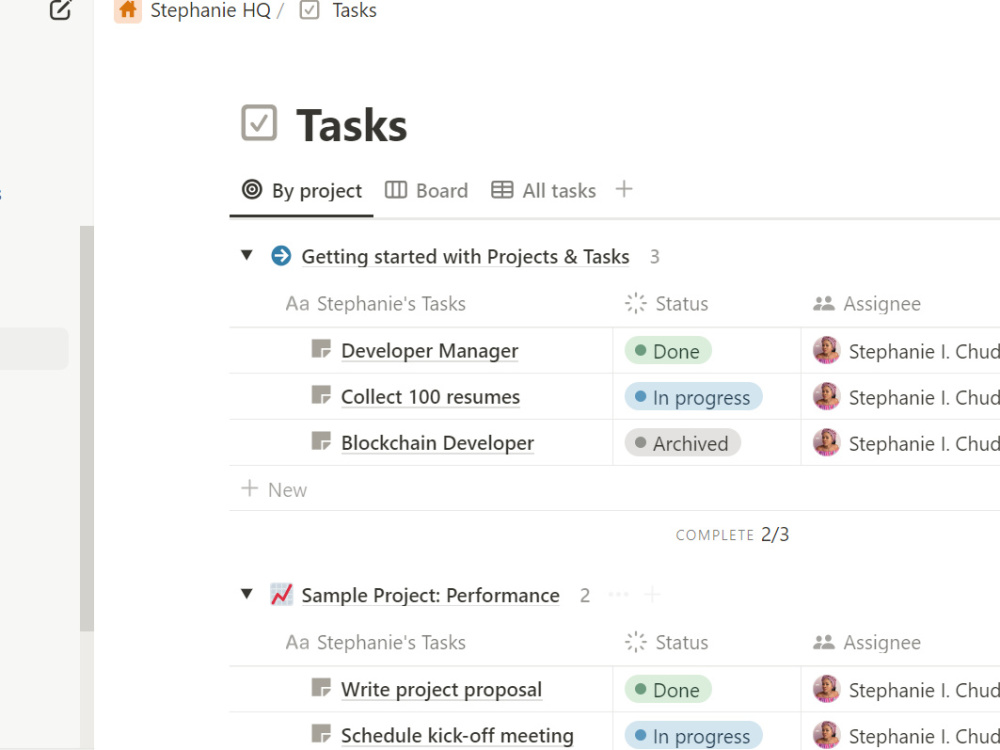Click the chart icon of Sample Project
Viewport: 1000px width, 750px height.
click(281, 594)
